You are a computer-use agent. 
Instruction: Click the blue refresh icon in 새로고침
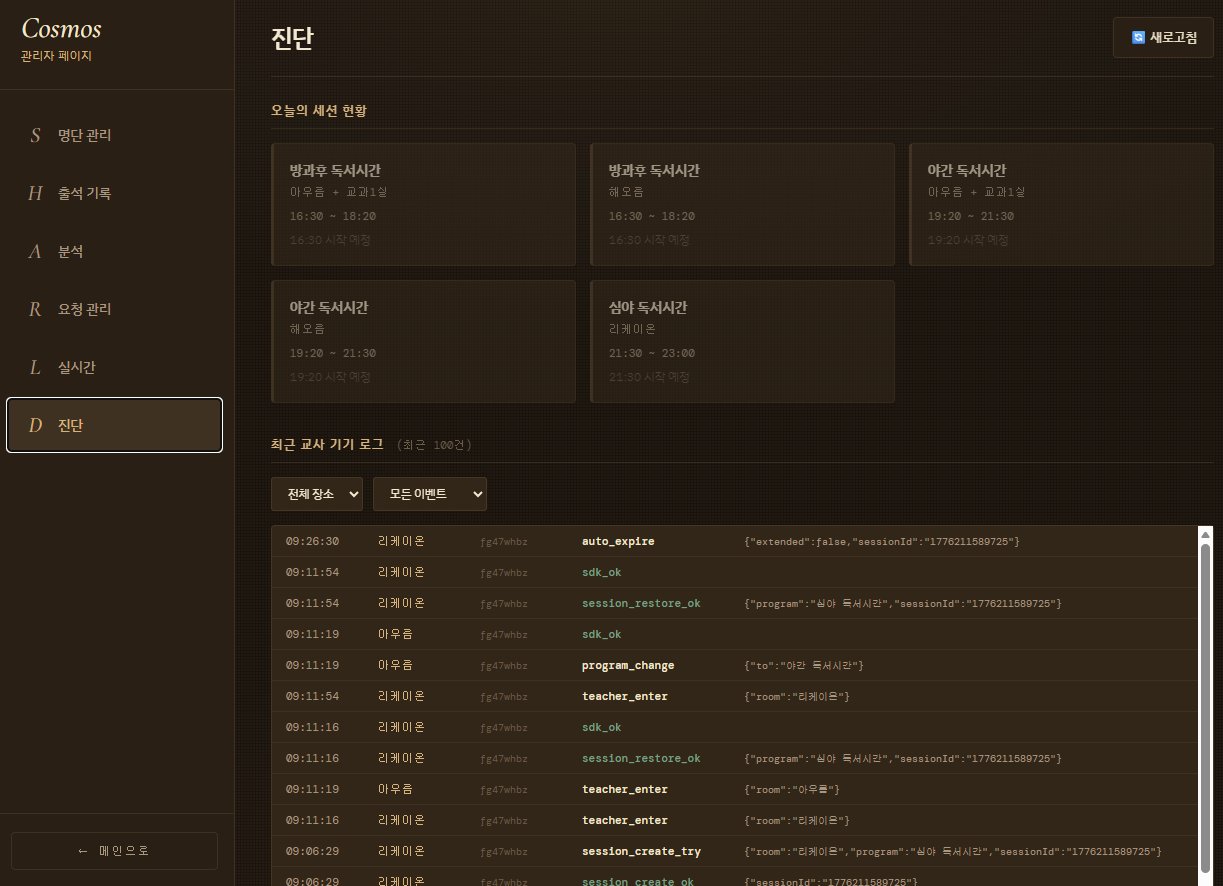tap(1138, 37)
